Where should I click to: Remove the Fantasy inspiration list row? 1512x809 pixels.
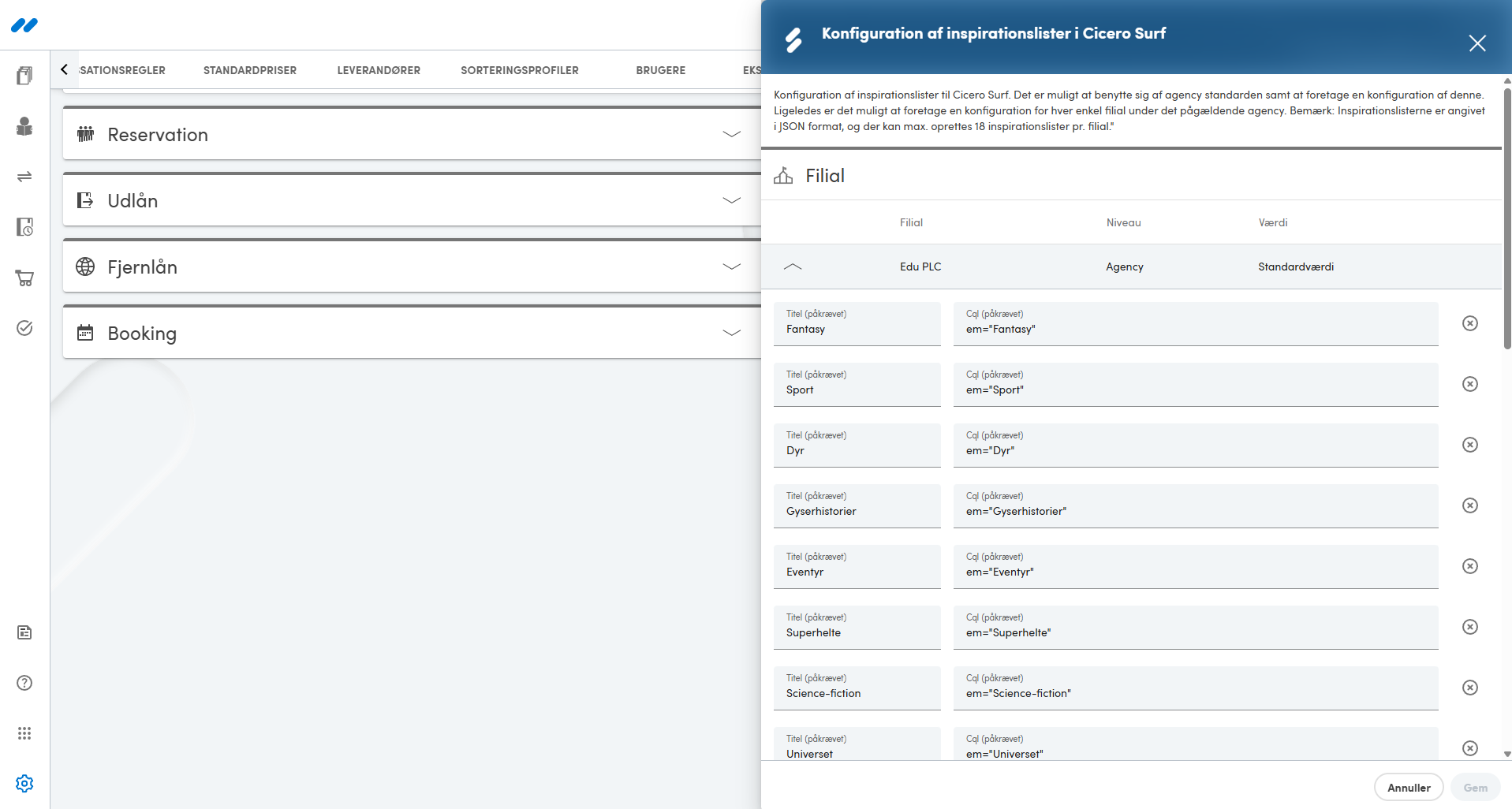[x=1470, y=323]
